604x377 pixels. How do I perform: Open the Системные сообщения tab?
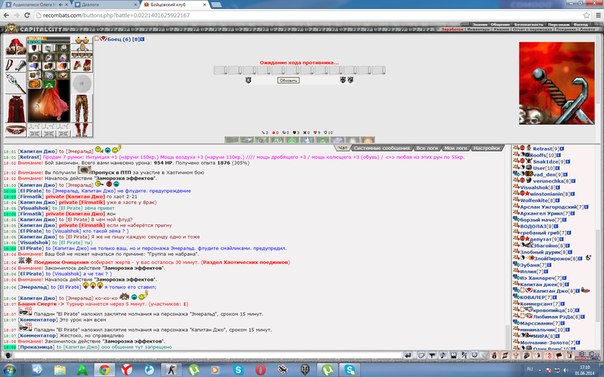(x=382, y=148)
